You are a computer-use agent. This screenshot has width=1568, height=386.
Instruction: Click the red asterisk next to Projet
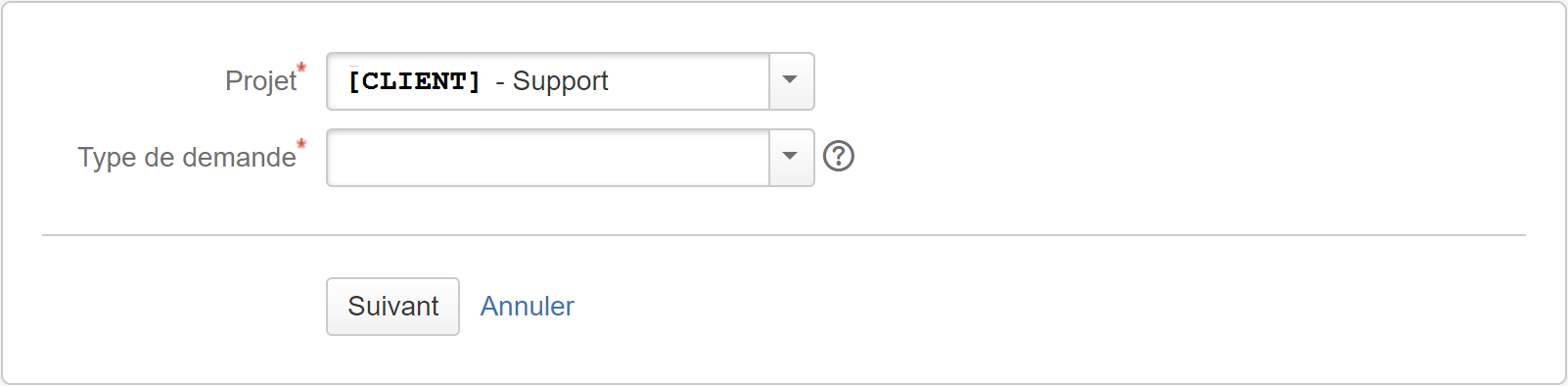point(301,68)
